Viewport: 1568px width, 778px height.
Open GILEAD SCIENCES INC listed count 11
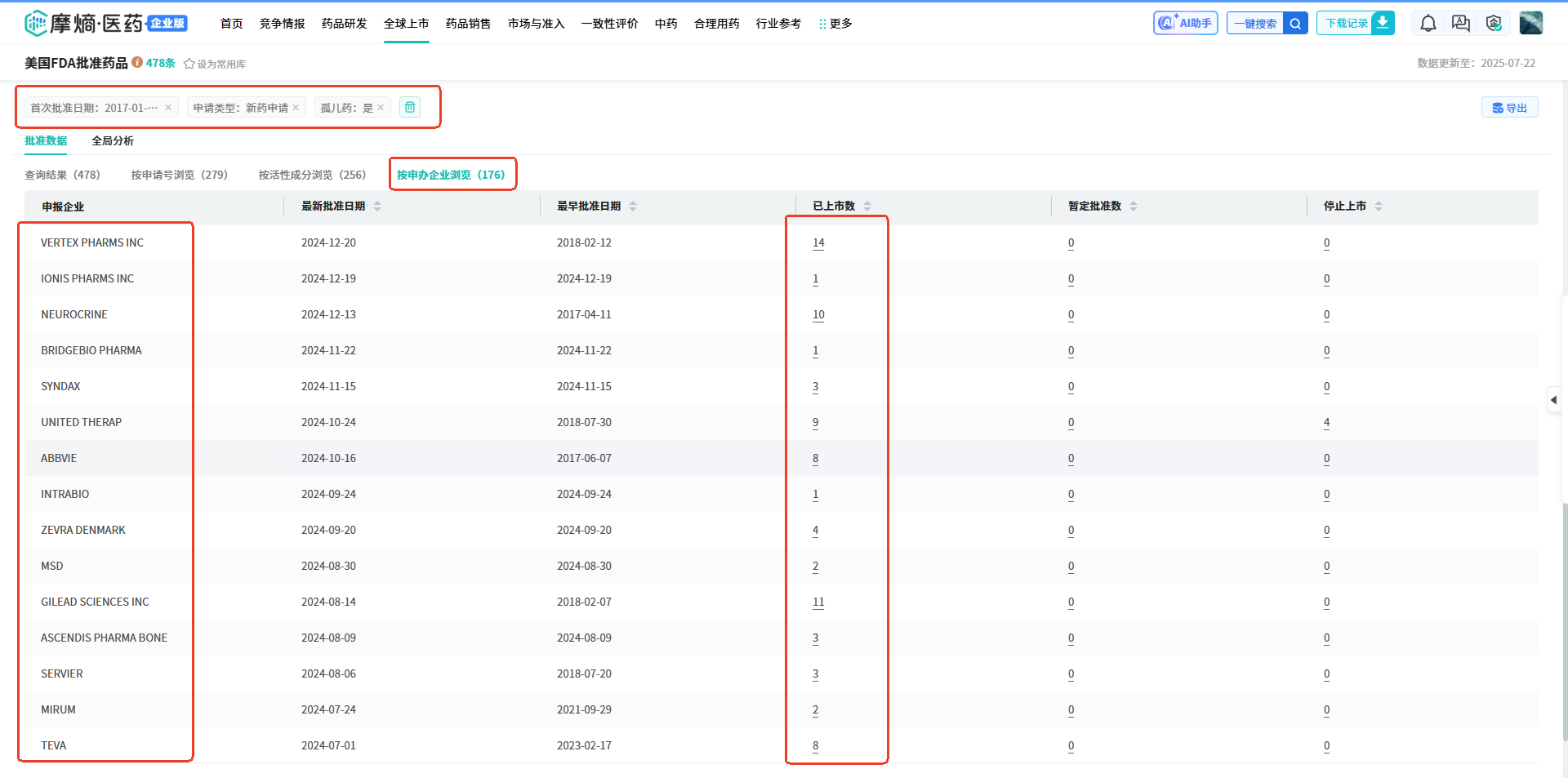click(818, 602)
